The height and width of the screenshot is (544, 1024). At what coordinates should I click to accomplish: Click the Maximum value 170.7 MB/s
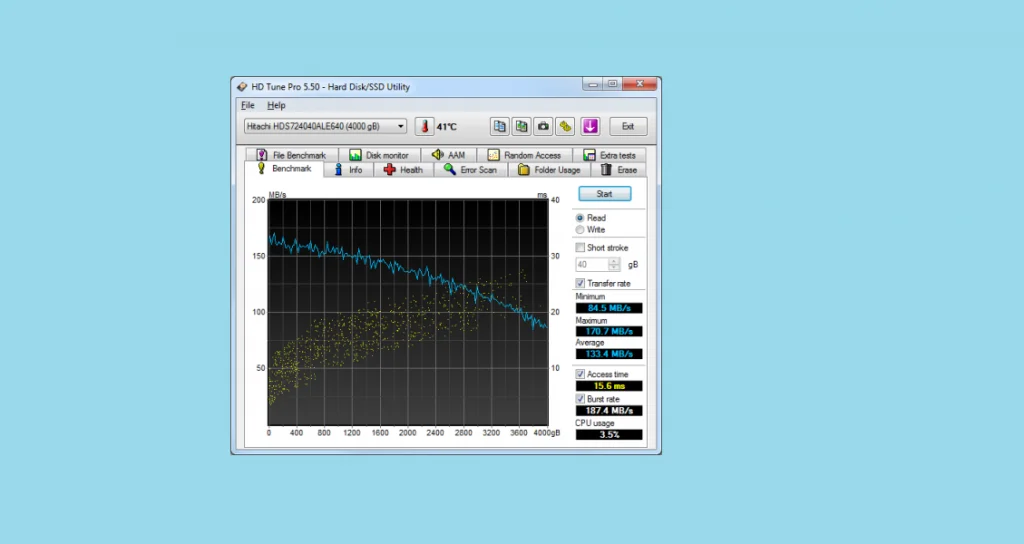[x=609, y=331]
